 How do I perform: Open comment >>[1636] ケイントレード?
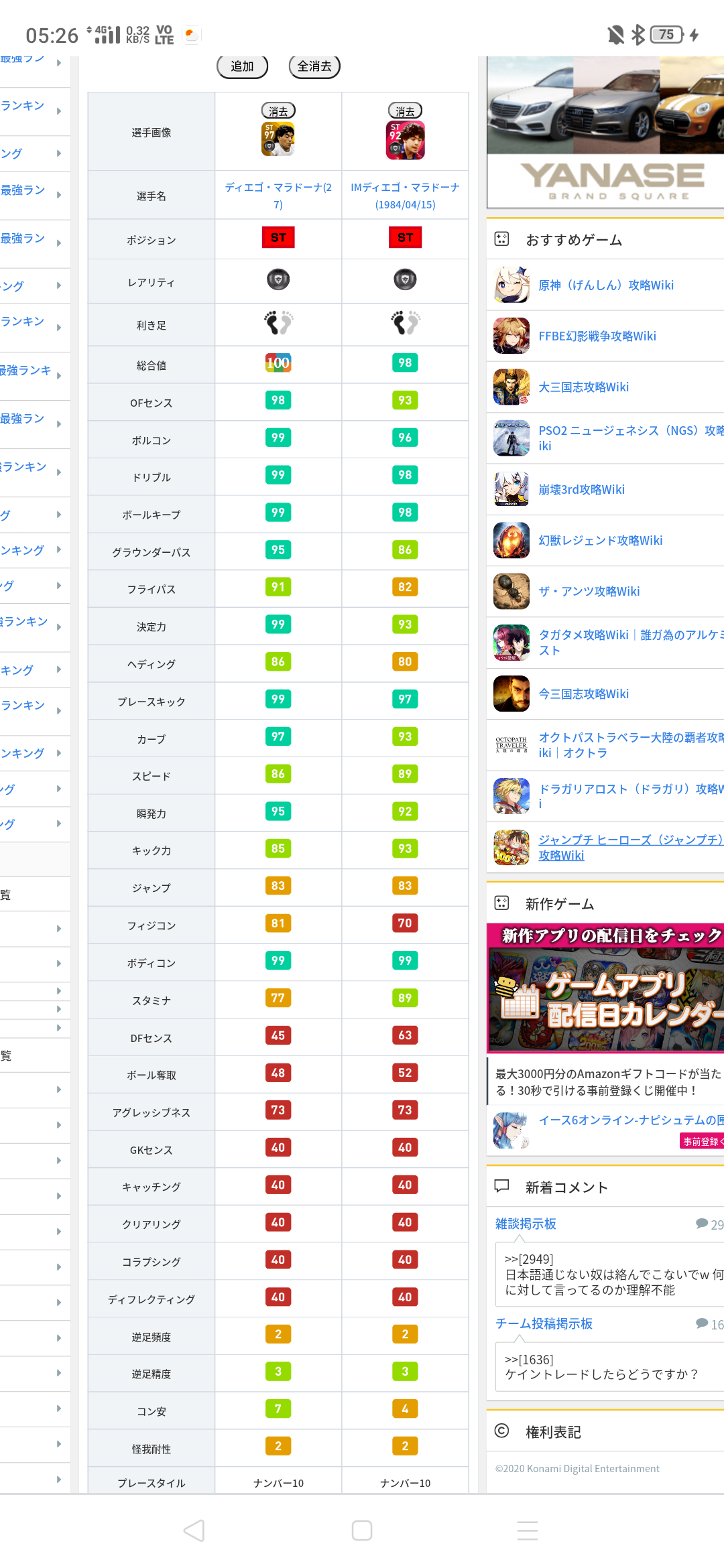pos(610,1367)
